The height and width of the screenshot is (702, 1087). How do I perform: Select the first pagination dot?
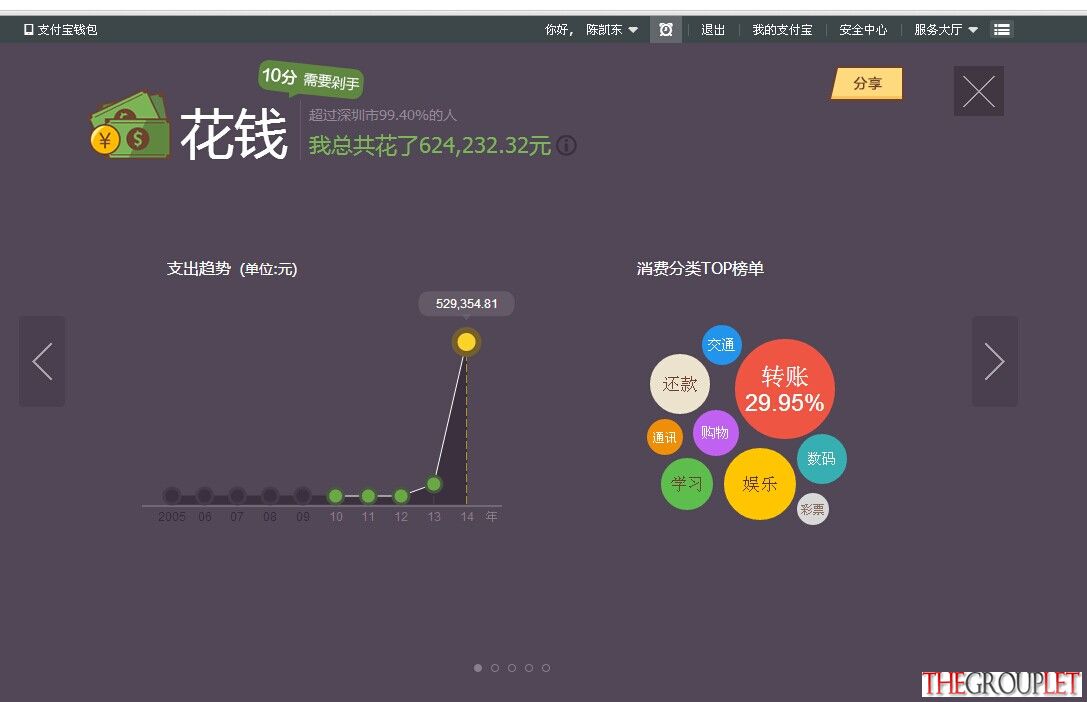[478, 668]
